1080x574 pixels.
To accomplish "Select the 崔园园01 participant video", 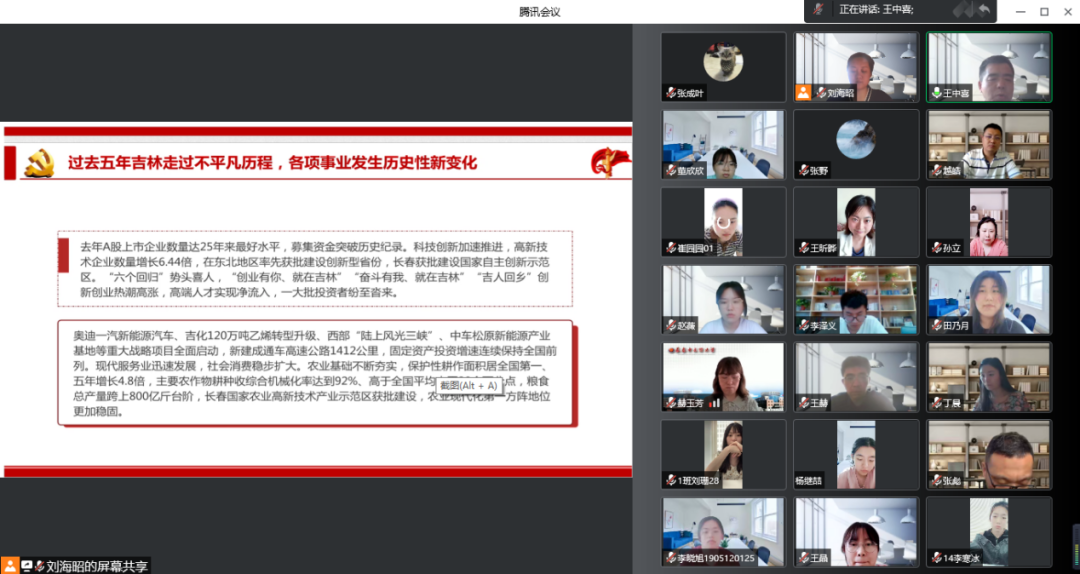I will pyautogui.click(x=723, y=221).
